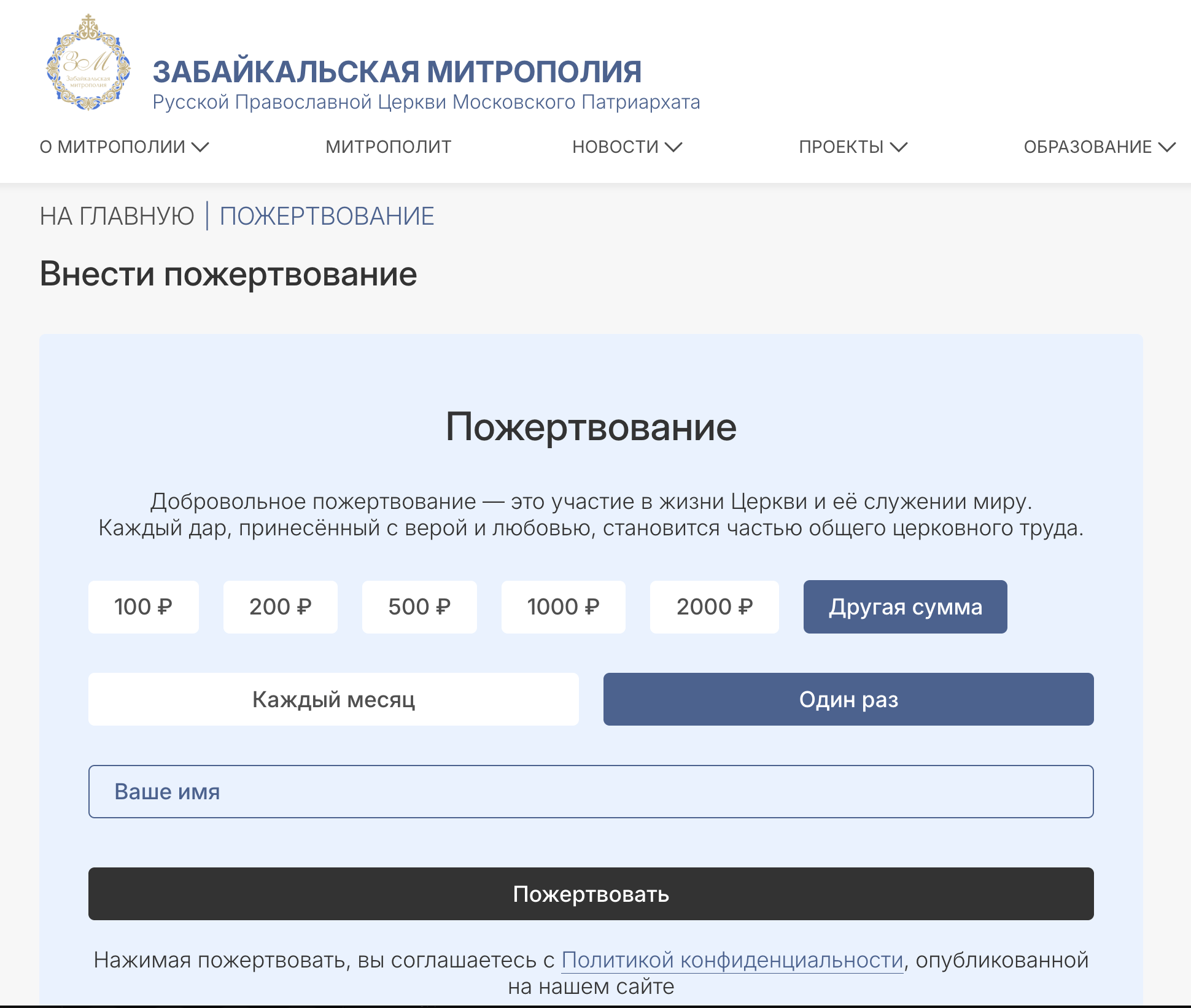Image resolution: width=1191 pixels, height=1008 pixels.
Task: Pick the 1000 ₽ amount option
Action: click(563, 607)
